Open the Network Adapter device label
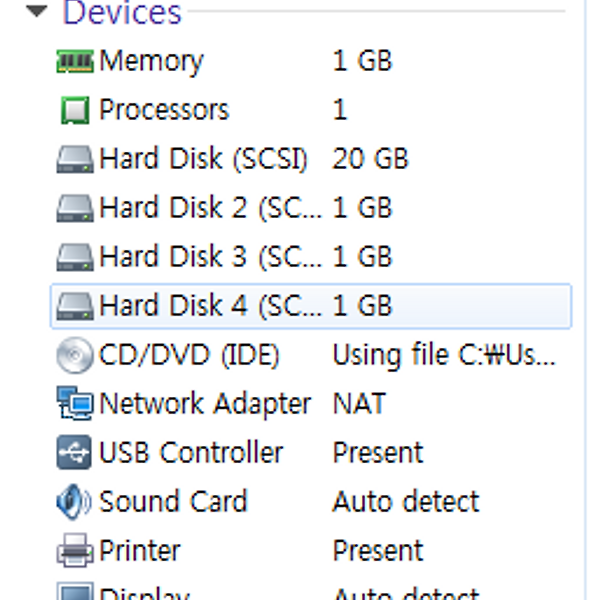Screen dimensions: 600x600 click(205, 404)
